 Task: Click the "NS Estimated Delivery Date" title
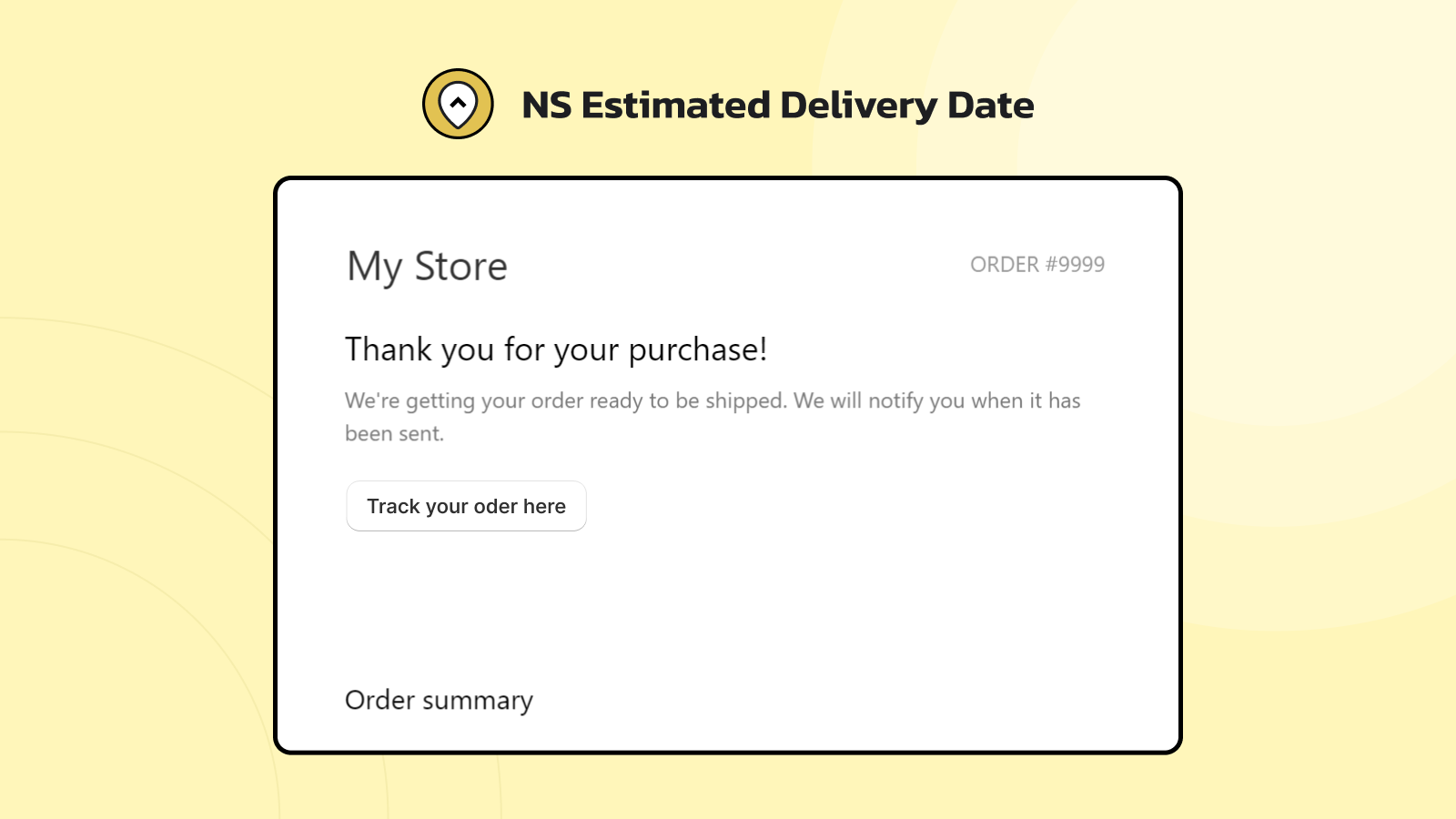click(777, 106)
